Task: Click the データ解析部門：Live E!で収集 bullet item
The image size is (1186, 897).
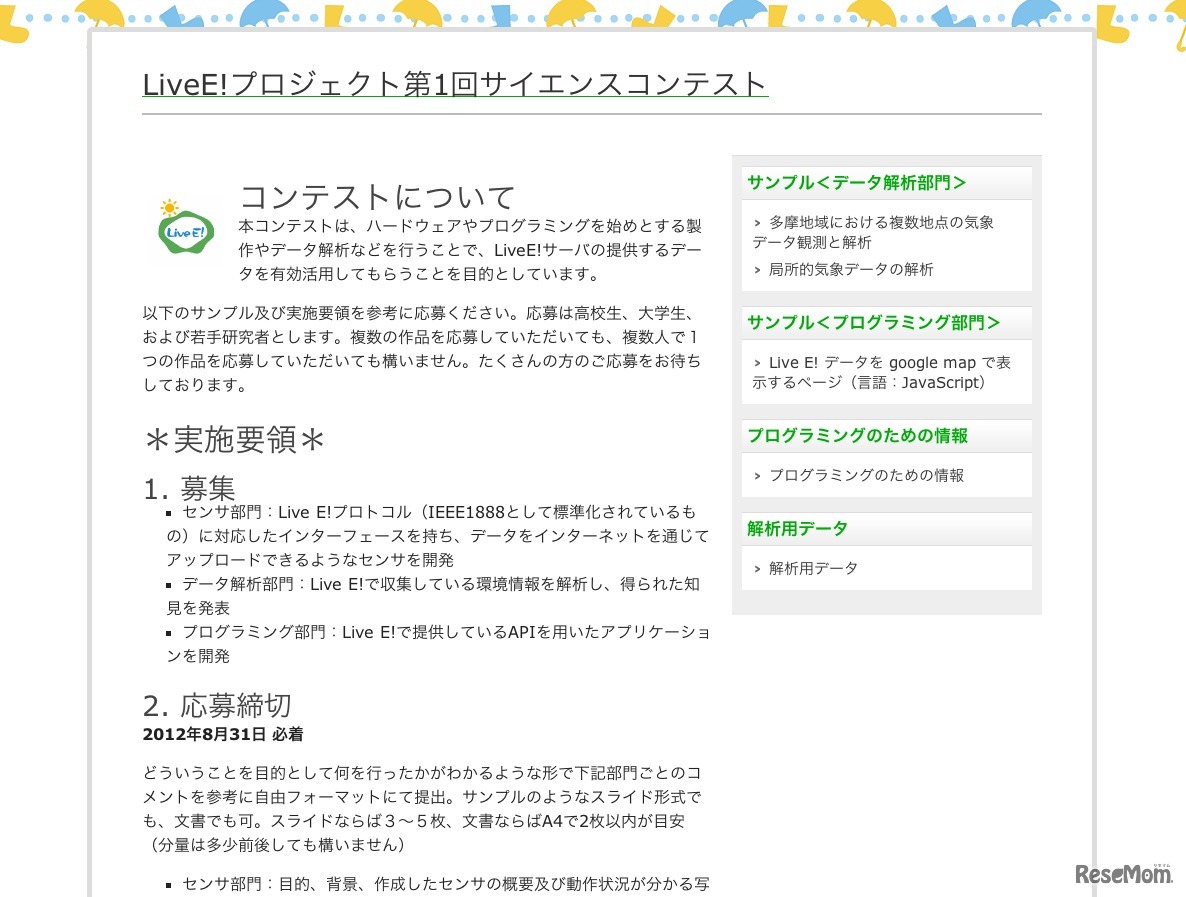Action: pyautogui.click(x=433, y=595)
